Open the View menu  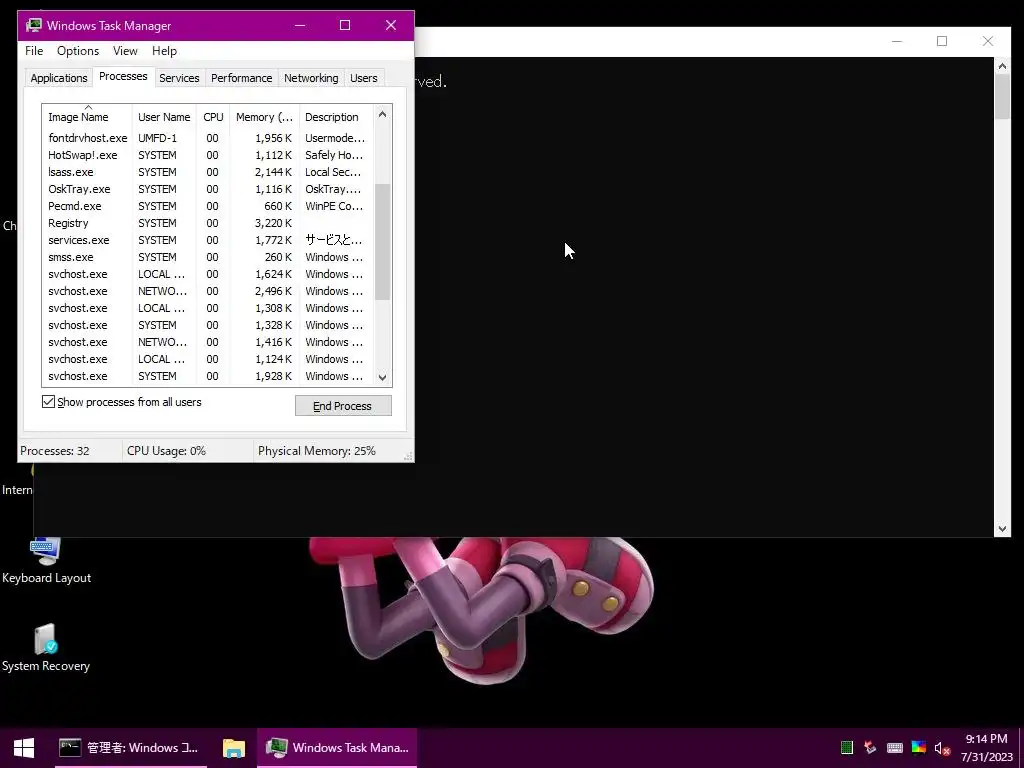coord(125,51)
